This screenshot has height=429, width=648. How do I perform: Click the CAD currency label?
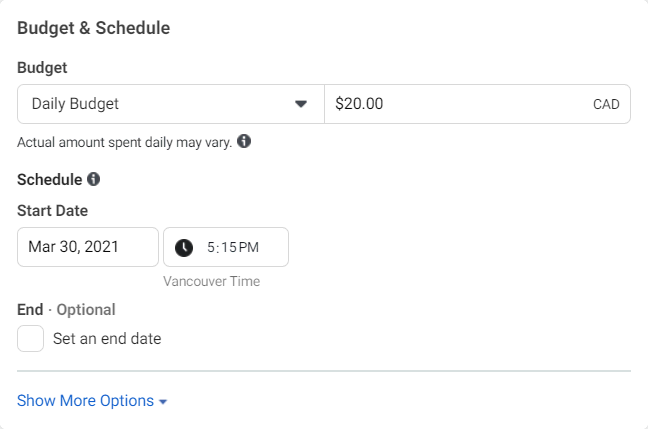point(606,104)
